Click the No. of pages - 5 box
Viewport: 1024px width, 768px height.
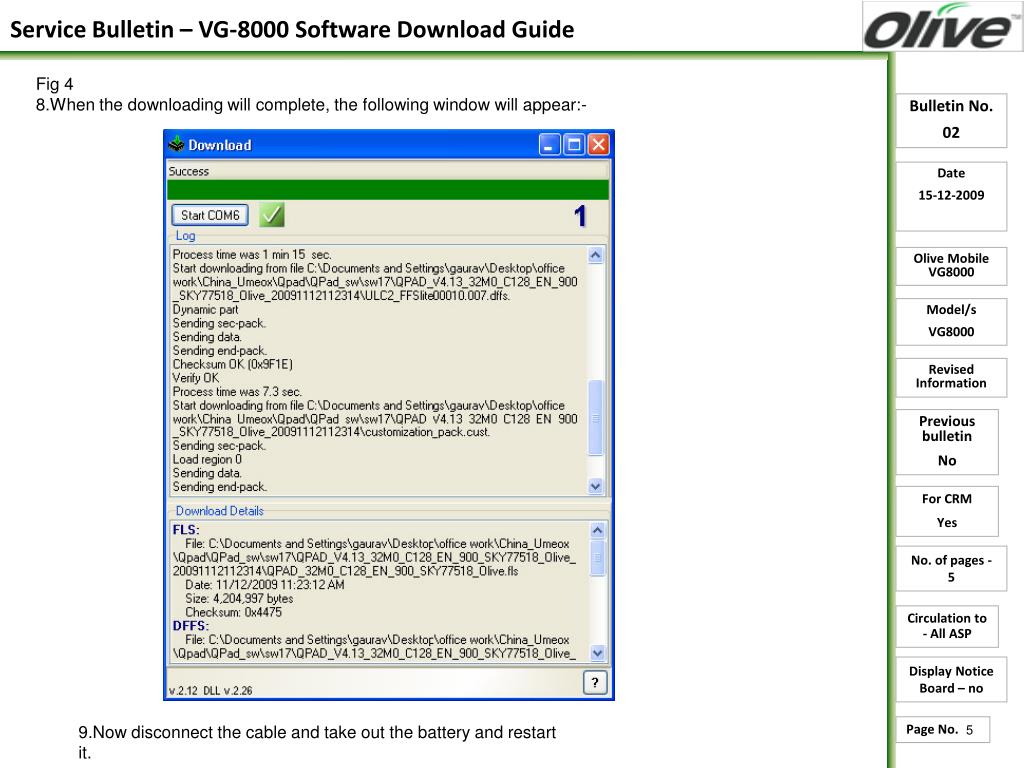tap(951, 568)
